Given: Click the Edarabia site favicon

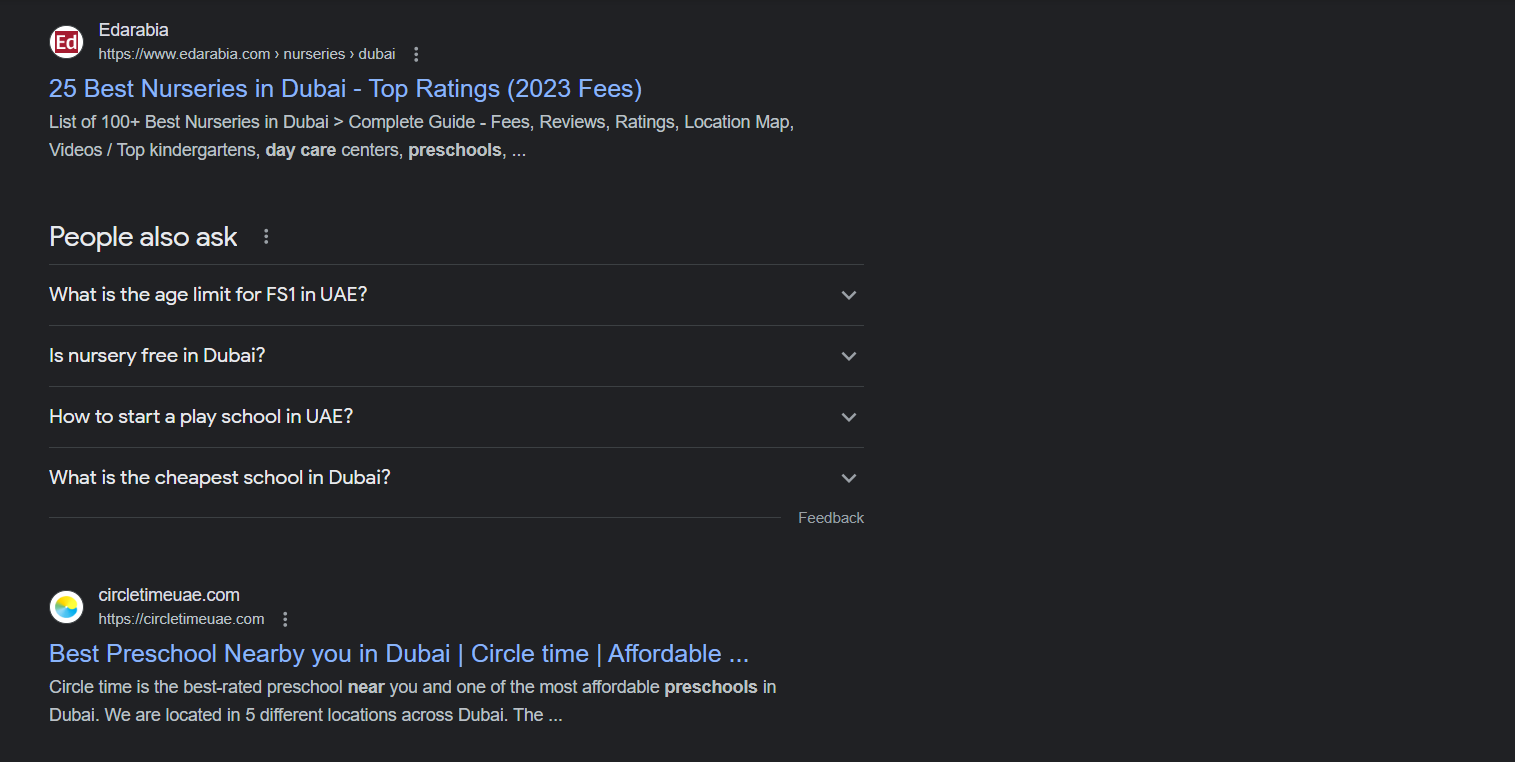Looking at the screenshot, I should click(66, 42).
